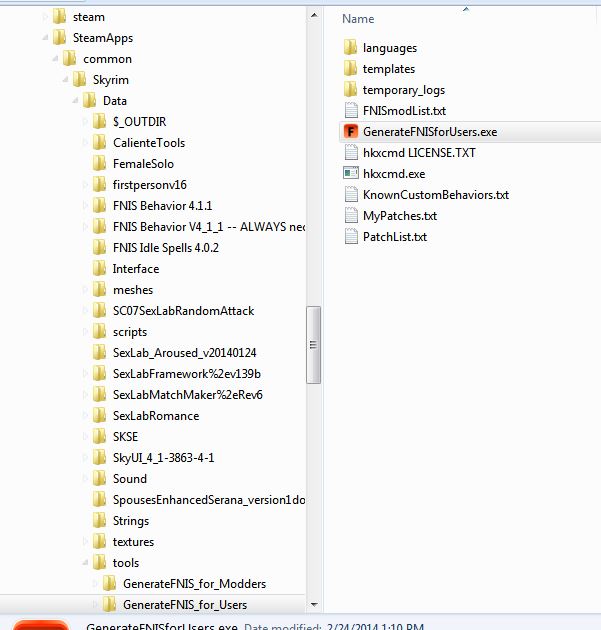Image resolution: width=601 pixels, height=630 pixels.
Task: Select SpousesEnhancedSerana folder in tree
Action: (209, 499)
